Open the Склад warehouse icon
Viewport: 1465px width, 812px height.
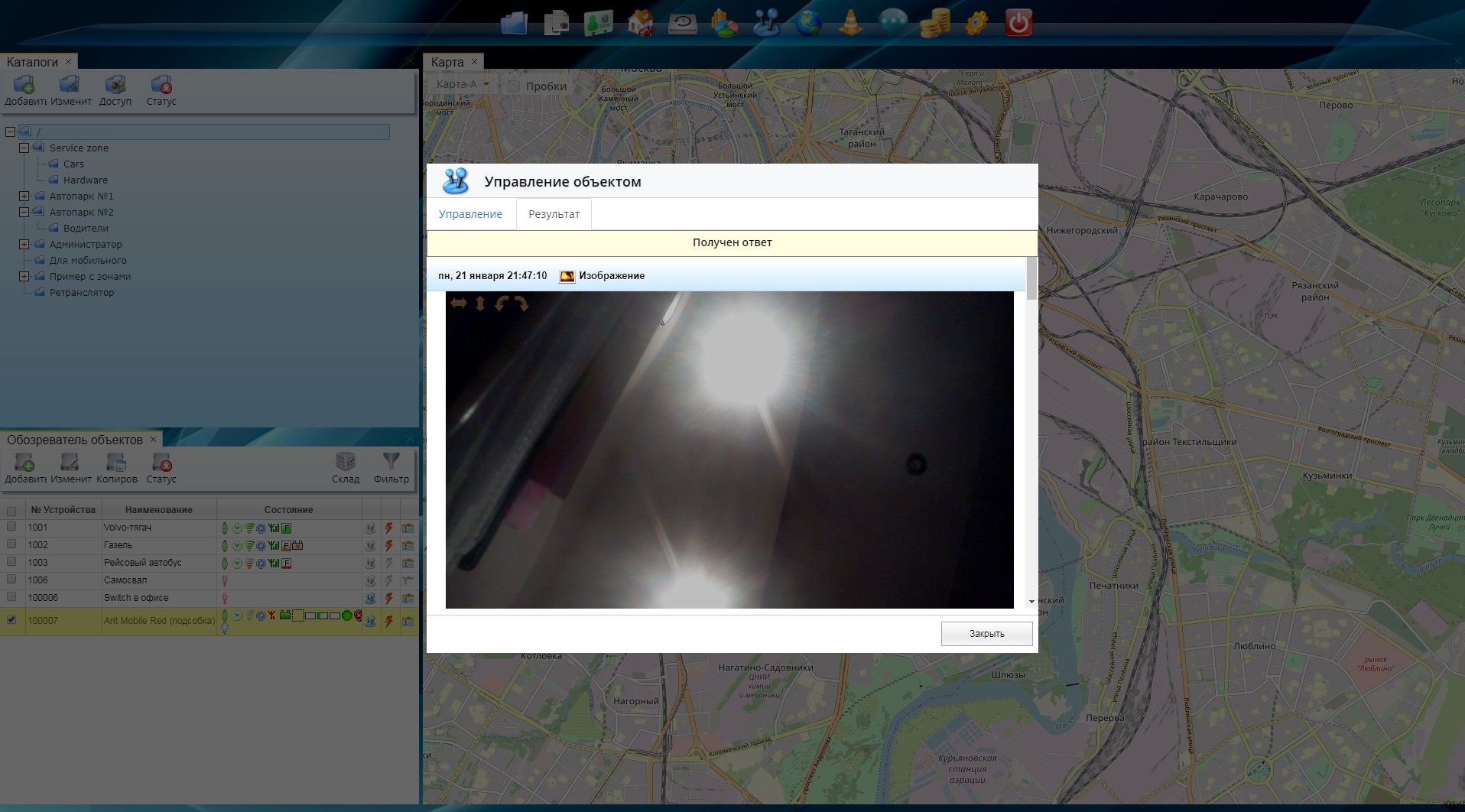[x=345, y=462]
